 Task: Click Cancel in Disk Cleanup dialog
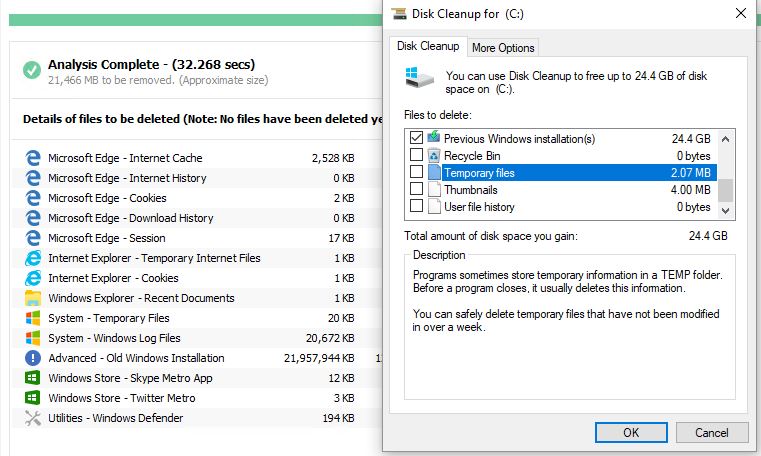coord(711,432)
